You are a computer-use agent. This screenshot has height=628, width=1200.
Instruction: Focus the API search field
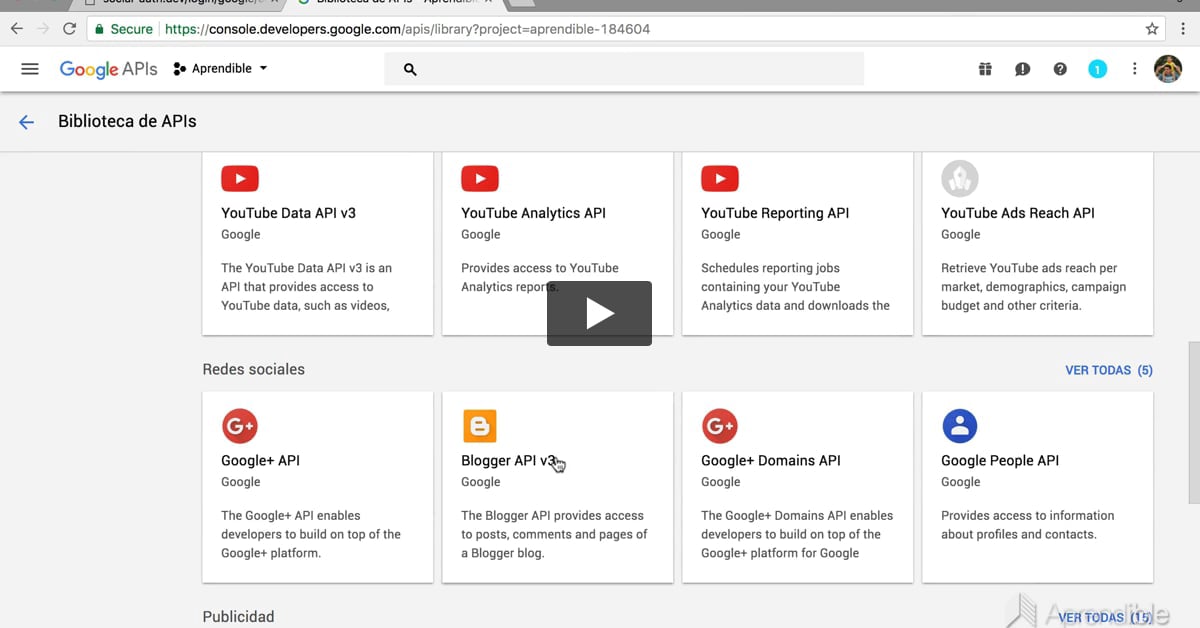click(624, 69)
